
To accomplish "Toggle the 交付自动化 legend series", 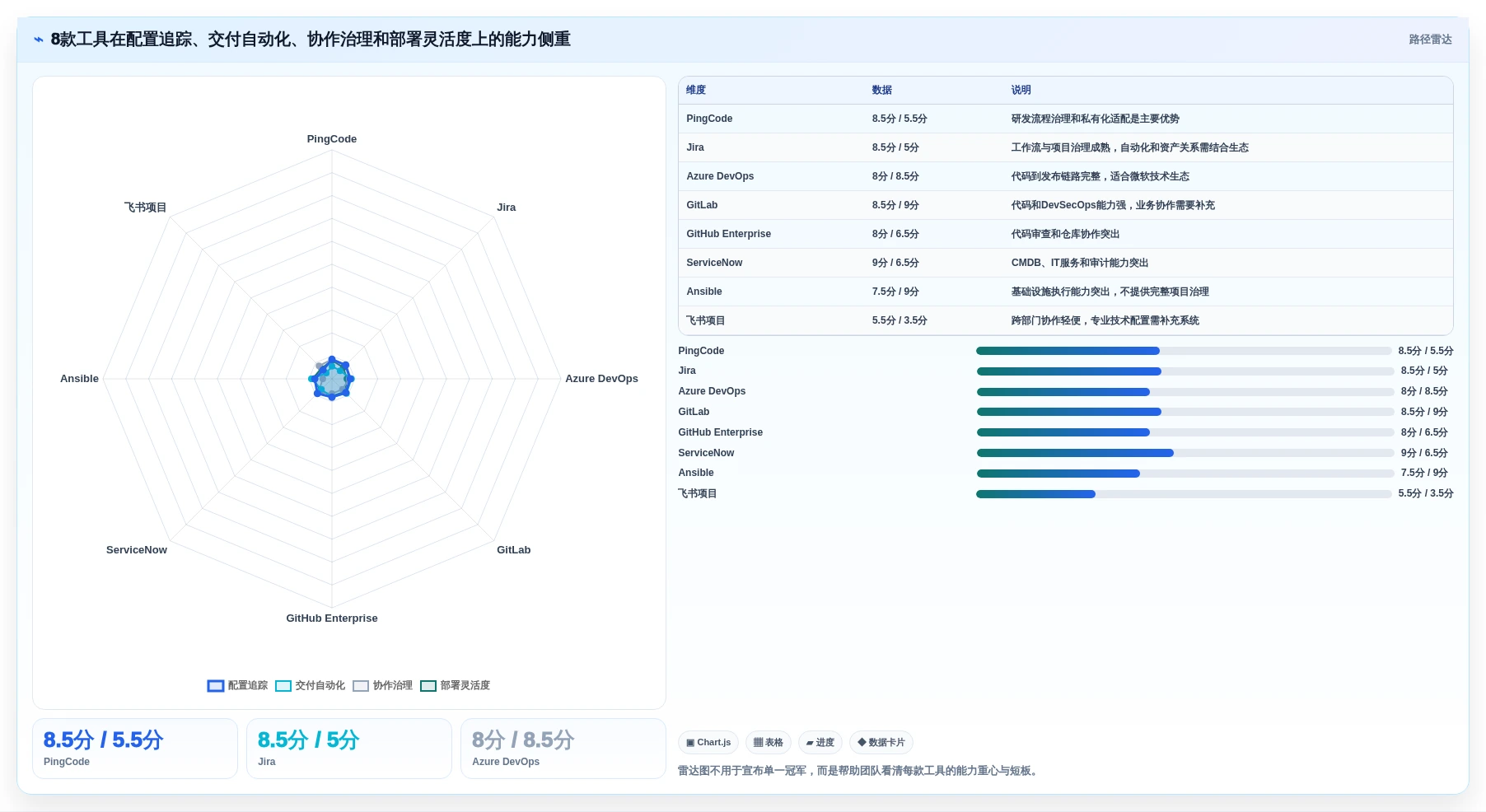I will pyautogui.click(x=310, y=685).
